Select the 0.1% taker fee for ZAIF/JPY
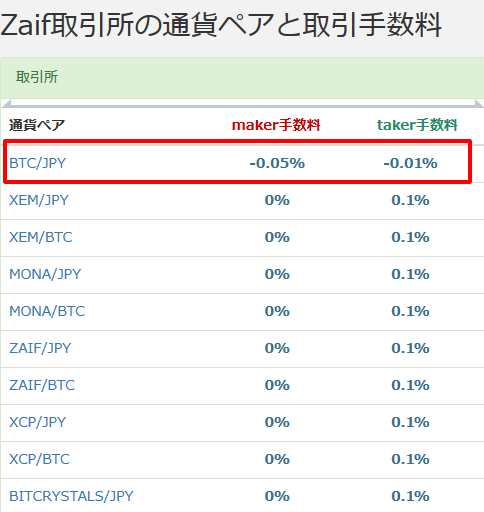This screenshot has height=512, width=484. tap(410, 348)
